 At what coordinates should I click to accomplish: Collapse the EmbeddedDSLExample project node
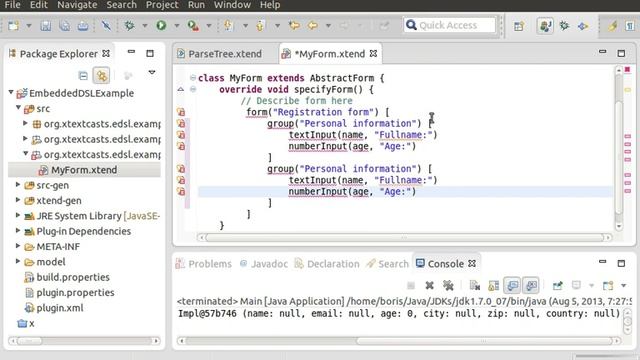point(11,93)
